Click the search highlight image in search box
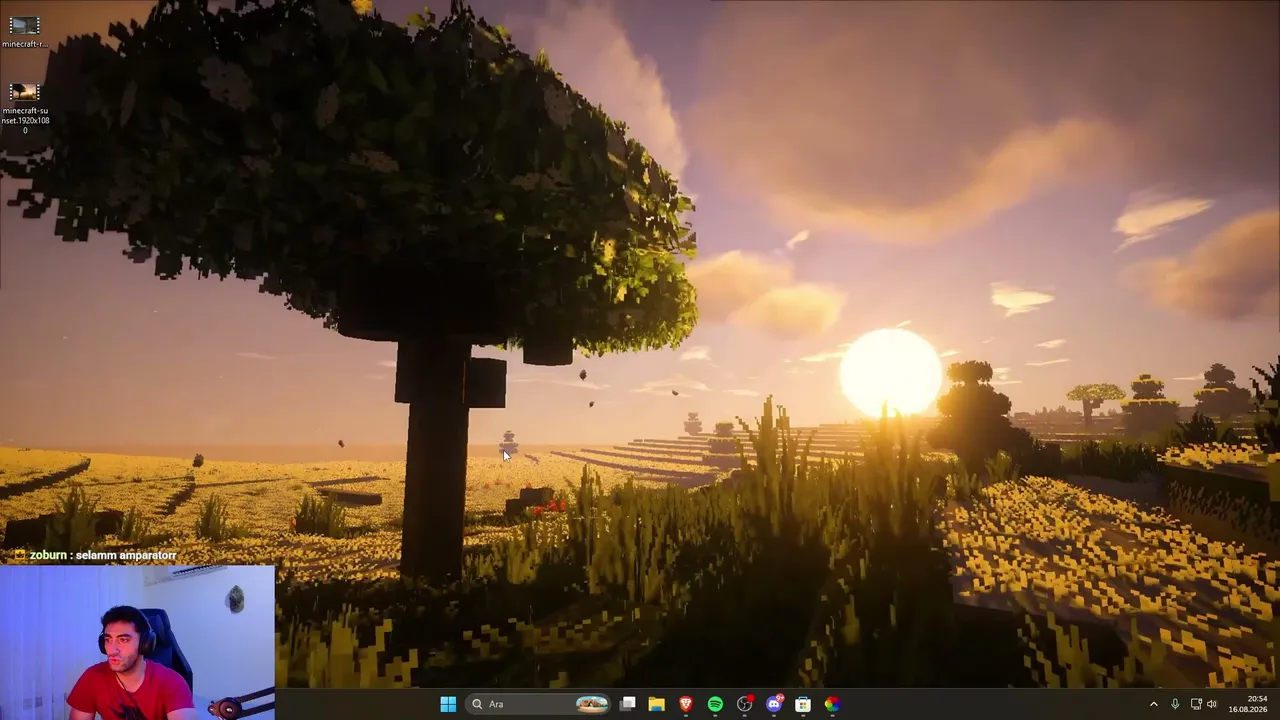Viewport: 1280px width, 720px height. pos(592,704)
